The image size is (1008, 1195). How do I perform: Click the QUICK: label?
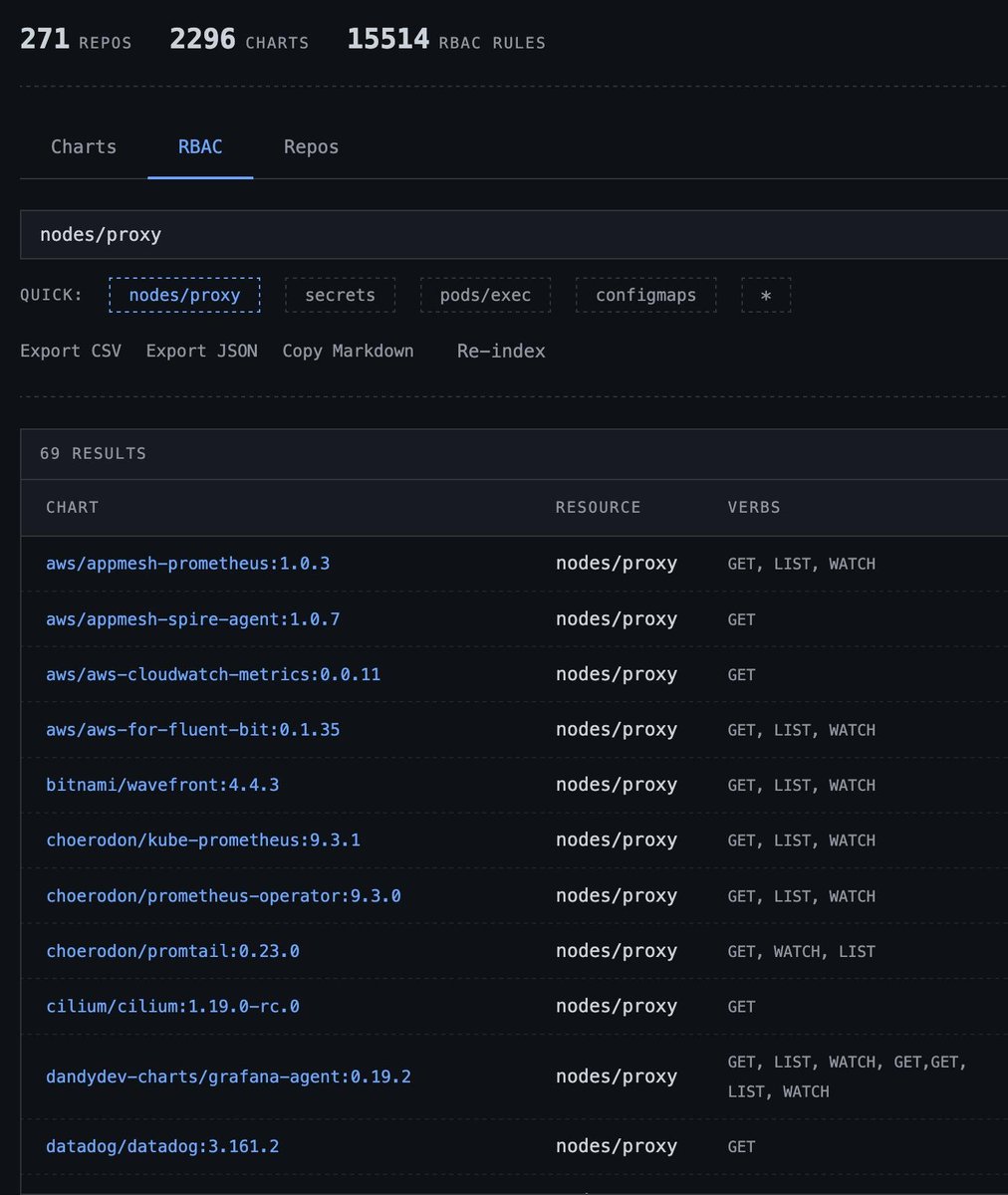click(x=52, y=296)
